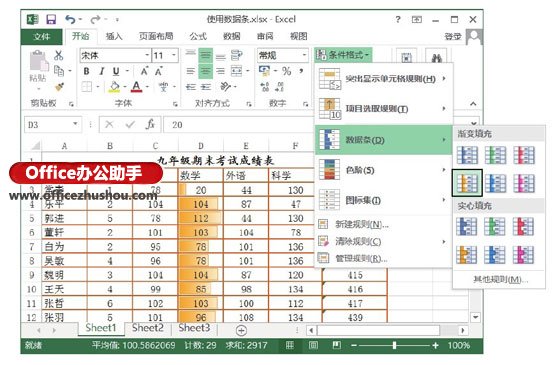Click the zoom in plus button
Viewport: 560px width, 365px height.
(x=435, y=345)
